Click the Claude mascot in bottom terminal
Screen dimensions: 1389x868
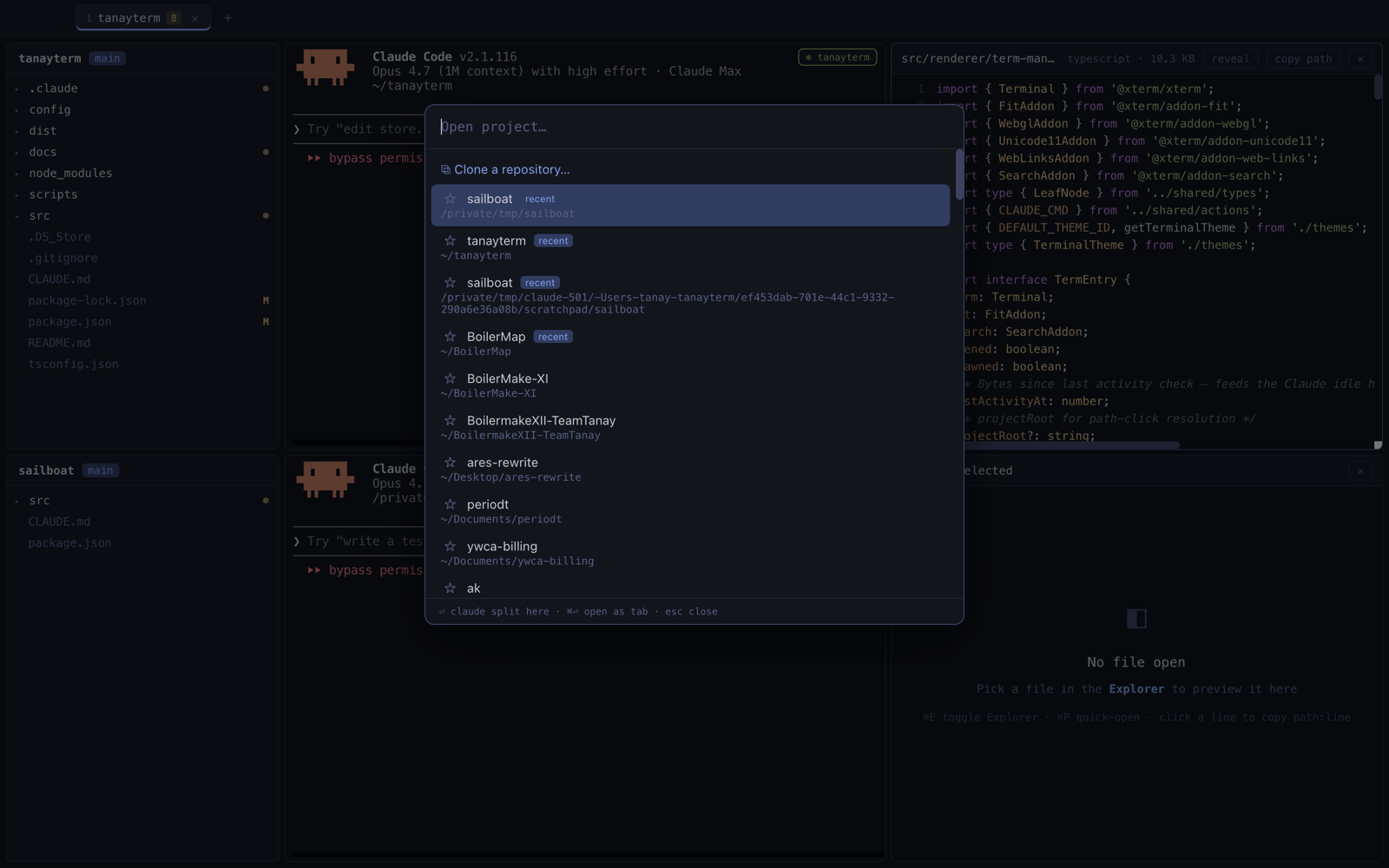coord(325,479)
